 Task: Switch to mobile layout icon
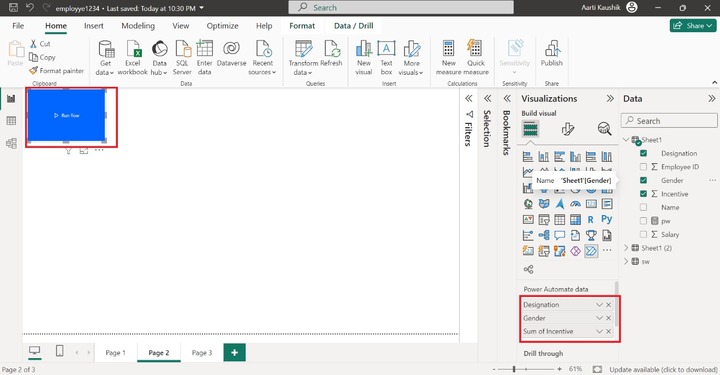click(60, 351)
